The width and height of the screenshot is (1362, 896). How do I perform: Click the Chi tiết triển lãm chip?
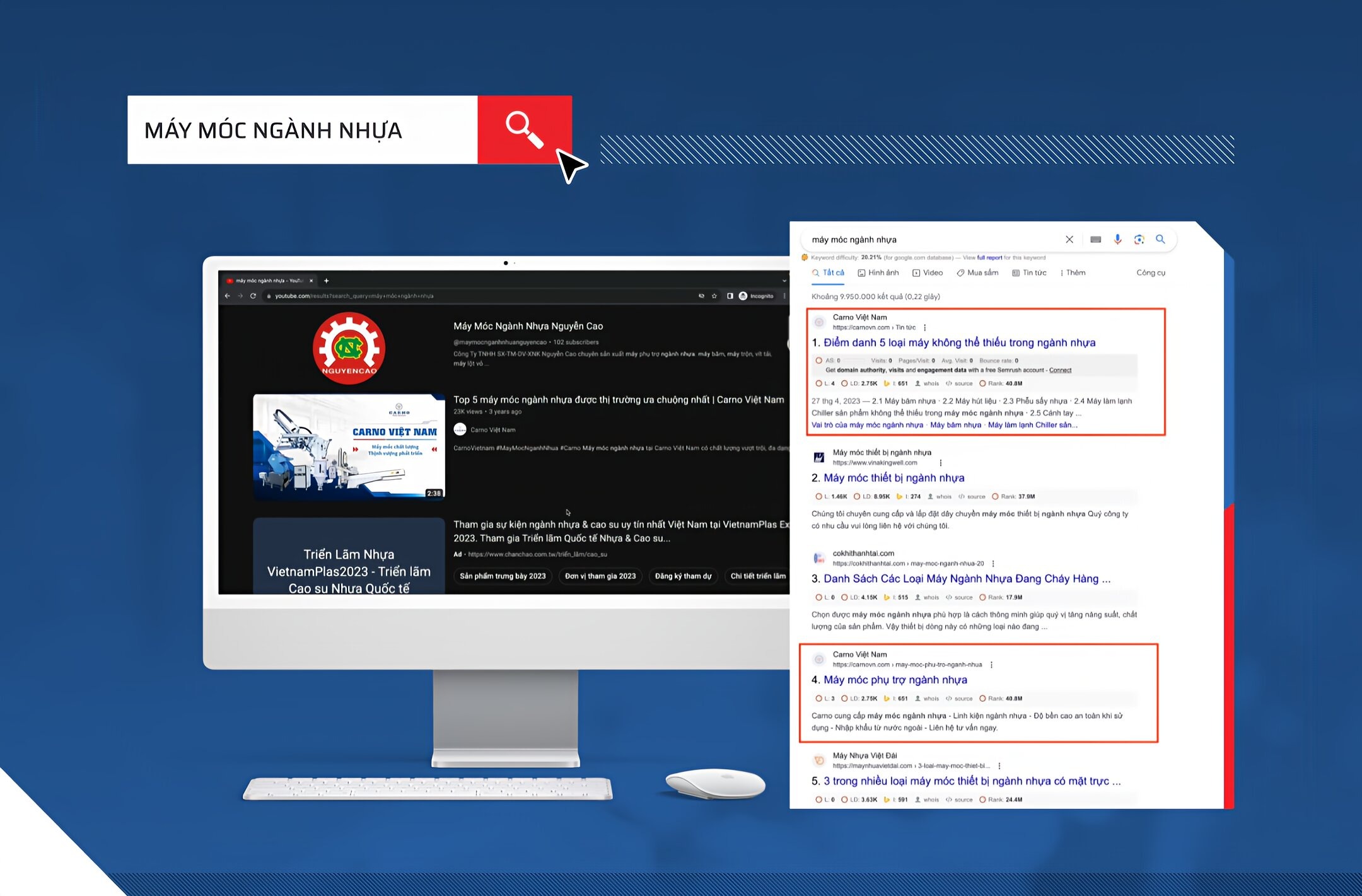[757, 576]
